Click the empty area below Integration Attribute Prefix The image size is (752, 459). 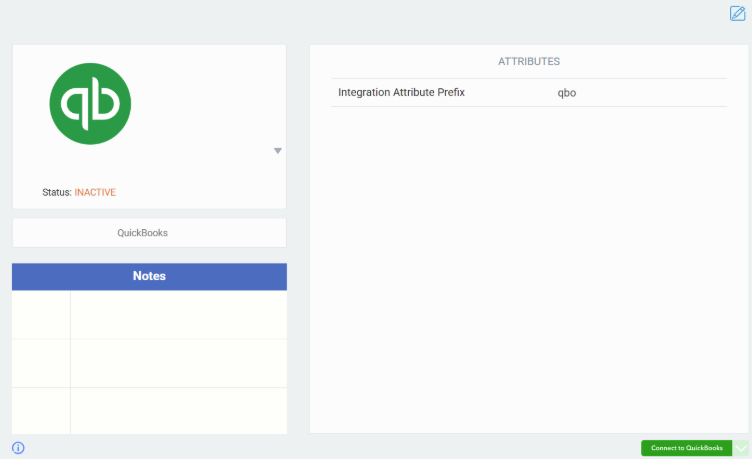click(x=529, y=260)
